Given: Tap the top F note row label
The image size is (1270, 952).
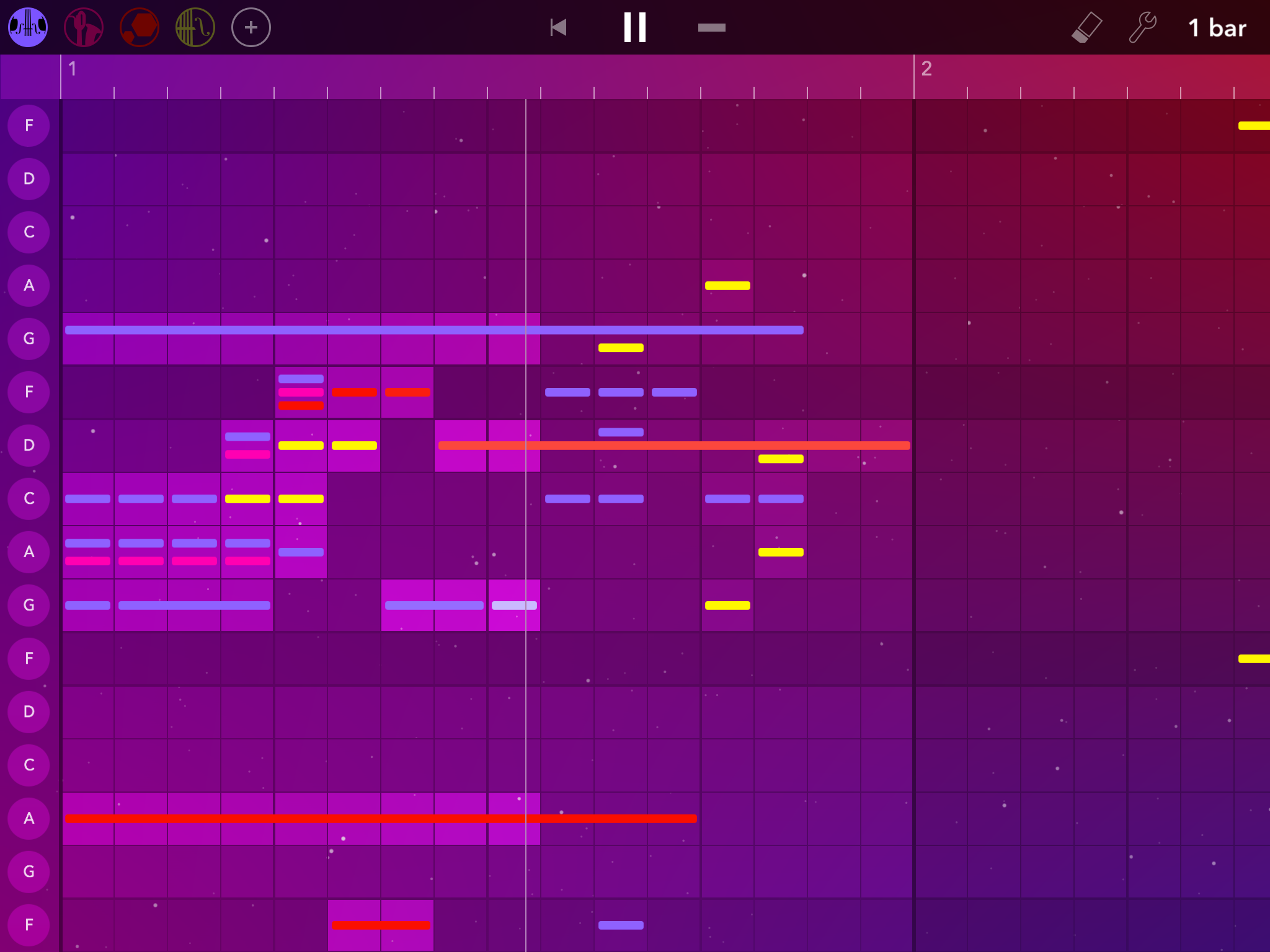Looking at the screenshot, I should 29,126.
